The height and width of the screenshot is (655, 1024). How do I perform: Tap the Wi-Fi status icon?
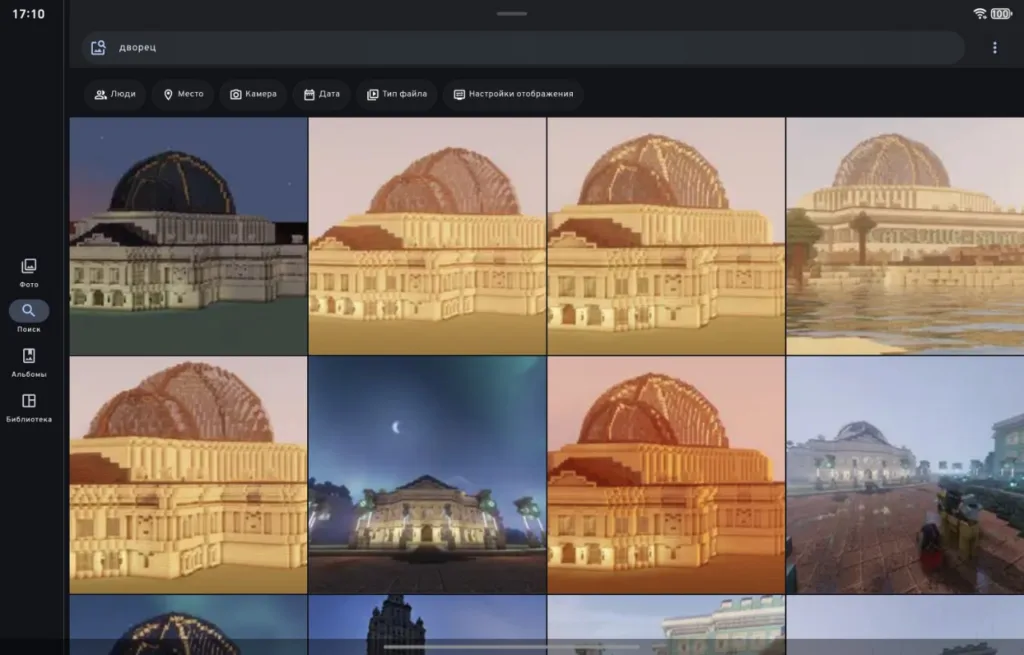[979, 13]
